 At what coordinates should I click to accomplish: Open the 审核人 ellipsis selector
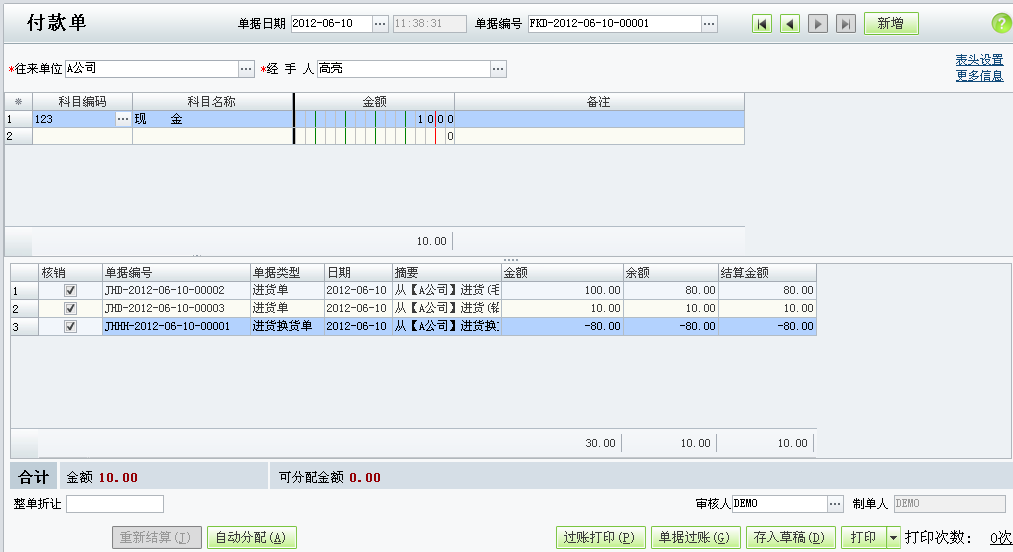point(835,504)
